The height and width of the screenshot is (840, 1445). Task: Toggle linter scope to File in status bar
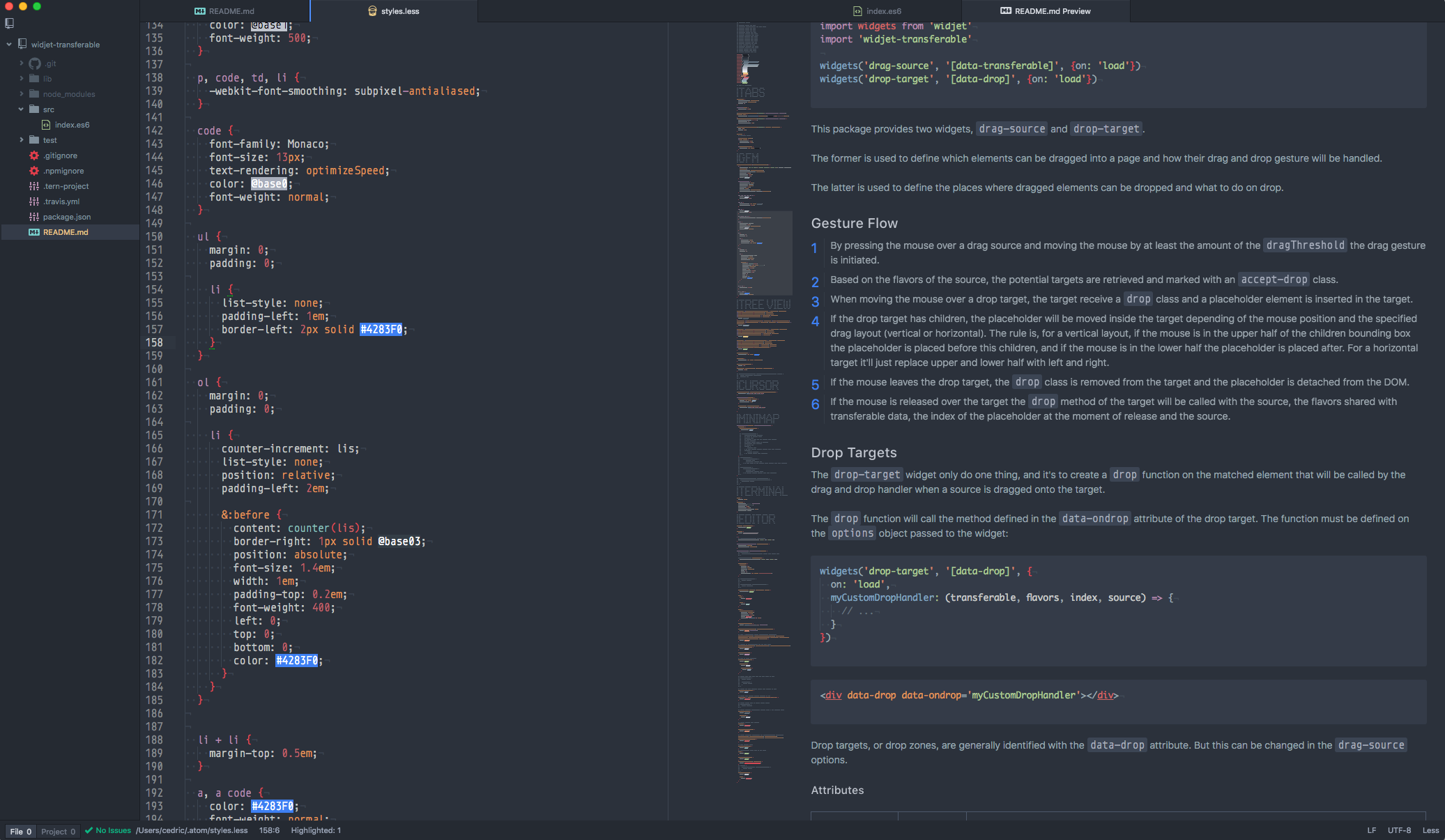tap(20, 831)
